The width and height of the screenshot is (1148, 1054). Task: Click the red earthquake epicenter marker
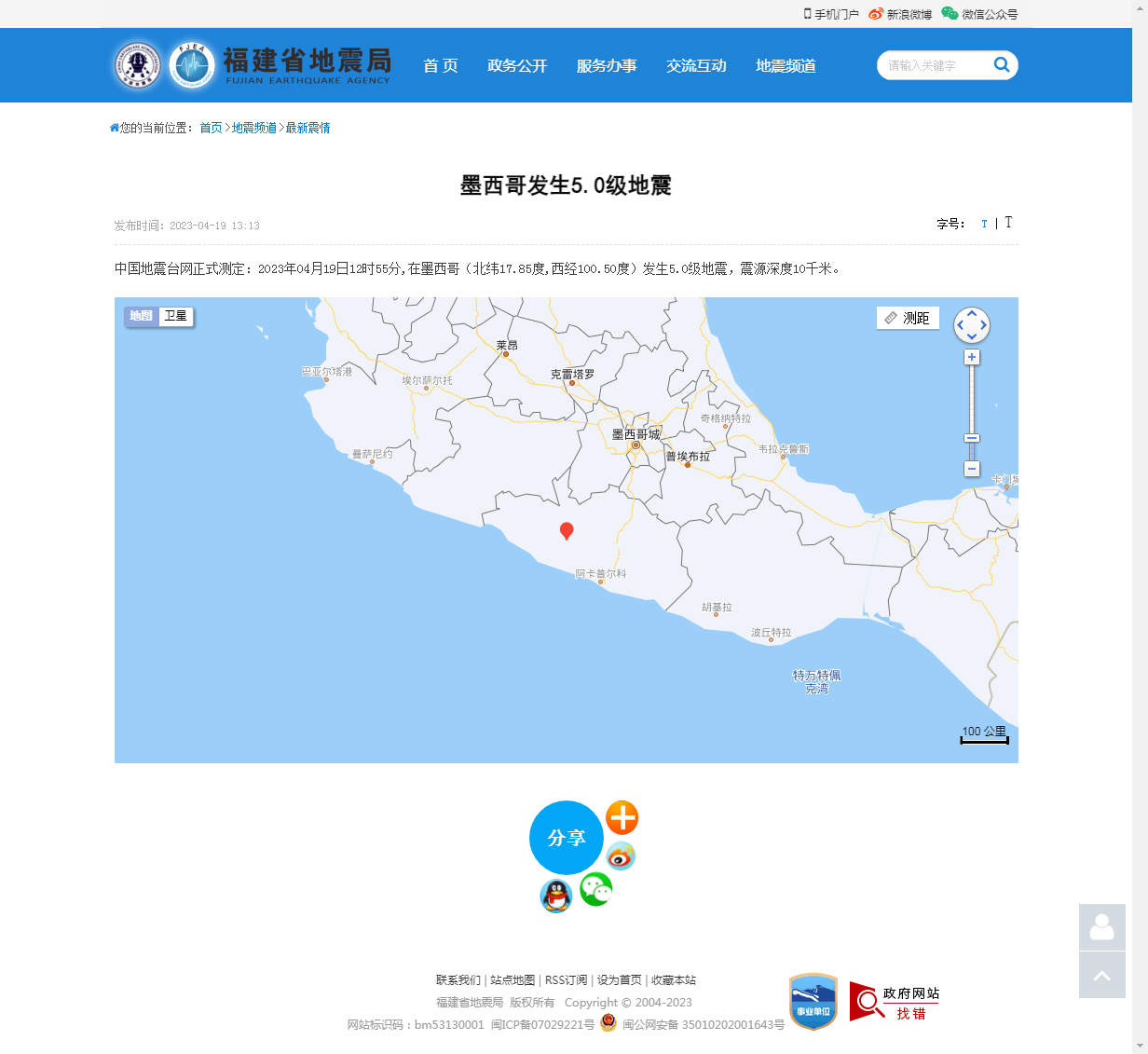click(566, 530)
